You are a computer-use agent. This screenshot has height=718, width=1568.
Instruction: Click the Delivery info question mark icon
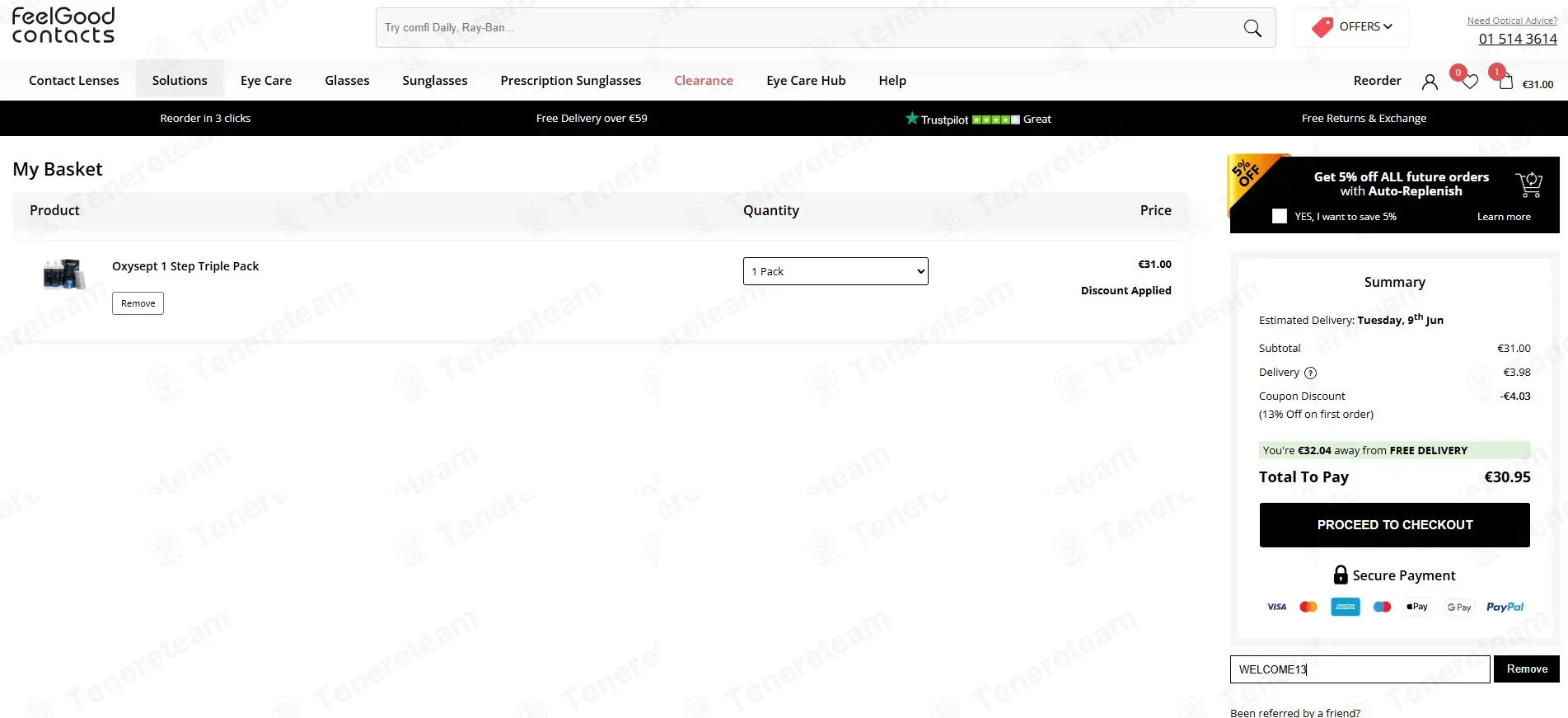coord(1310,373)
